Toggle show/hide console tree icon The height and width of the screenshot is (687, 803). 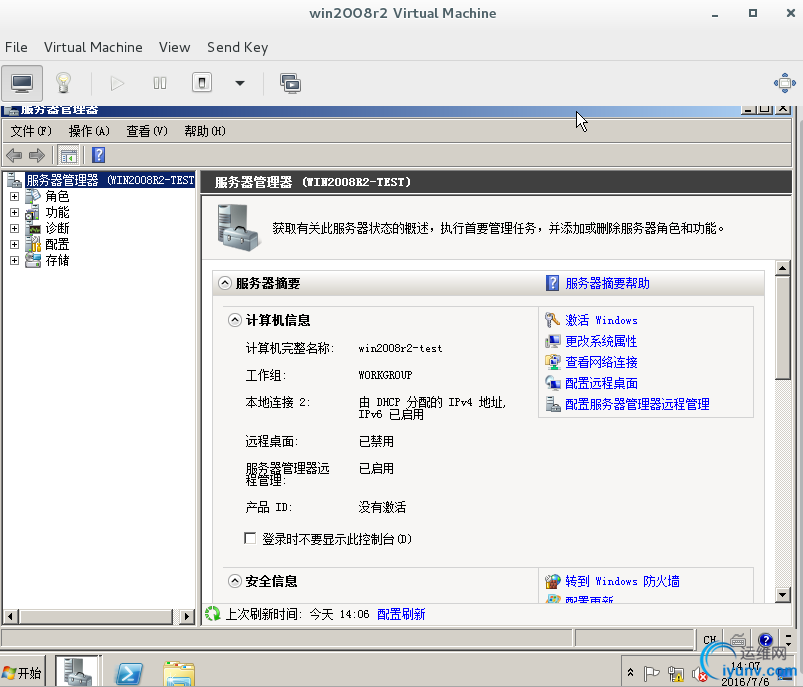(69, 155)
